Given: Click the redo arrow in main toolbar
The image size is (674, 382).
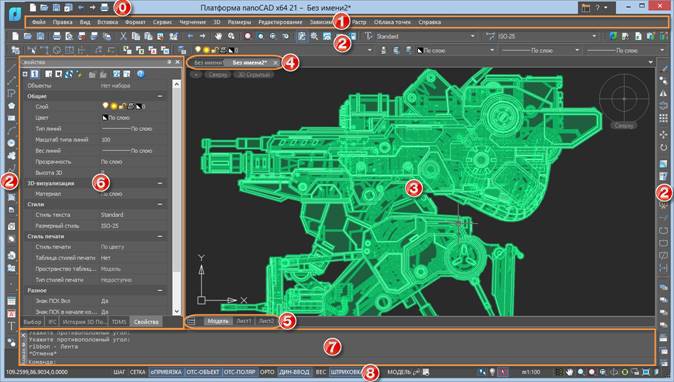Looking at the screenshot, I should tap(202, 37).
